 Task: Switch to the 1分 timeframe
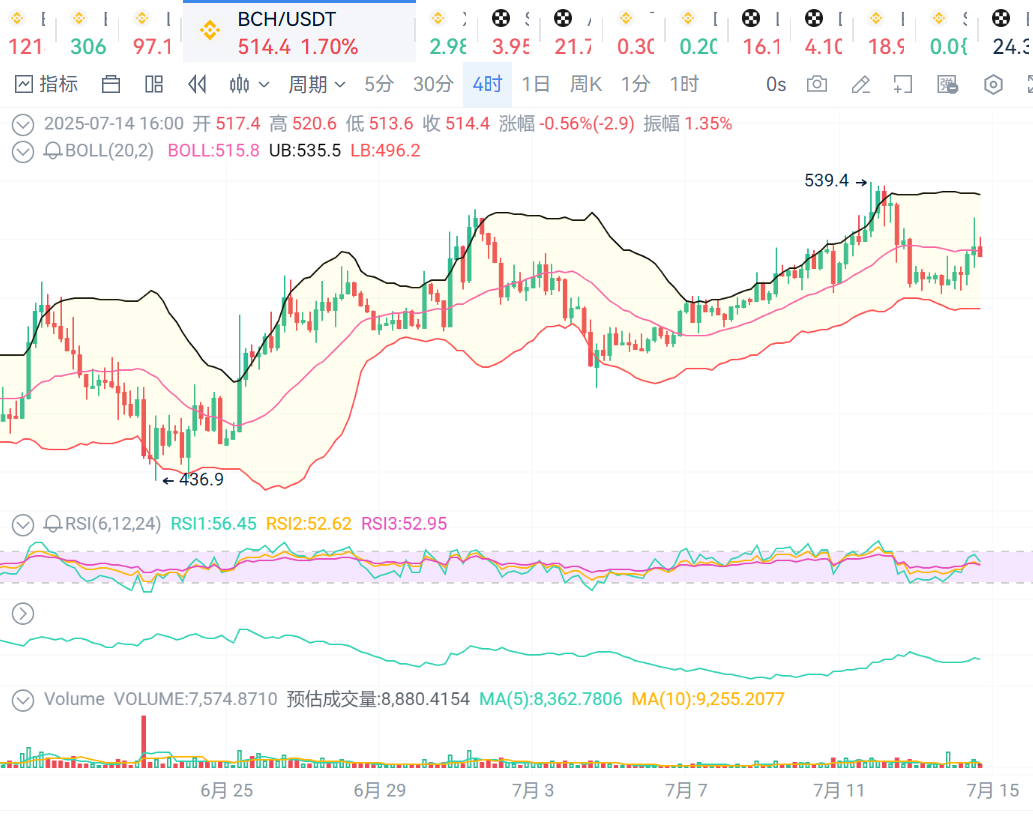coord(636,84)
